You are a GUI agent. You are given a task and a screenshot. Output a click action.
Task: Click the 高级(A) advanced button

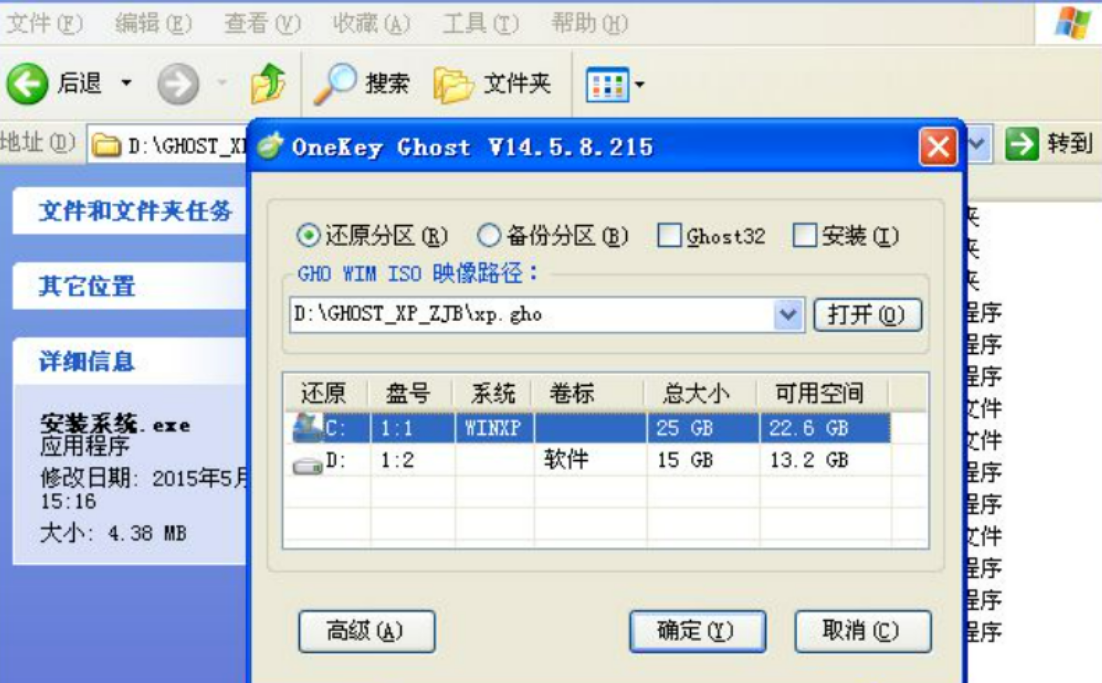[367, 631]
